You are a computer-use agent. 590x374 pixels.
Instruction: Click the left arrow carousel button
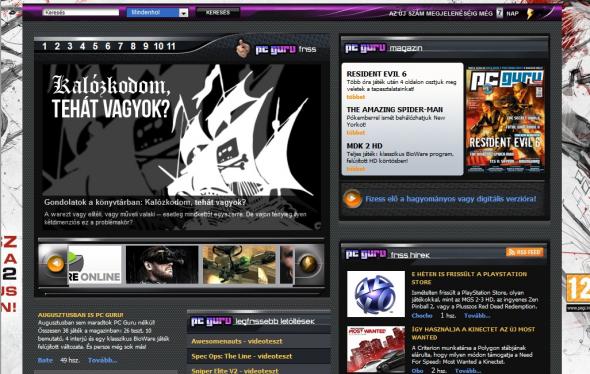(x=56, y=264)
